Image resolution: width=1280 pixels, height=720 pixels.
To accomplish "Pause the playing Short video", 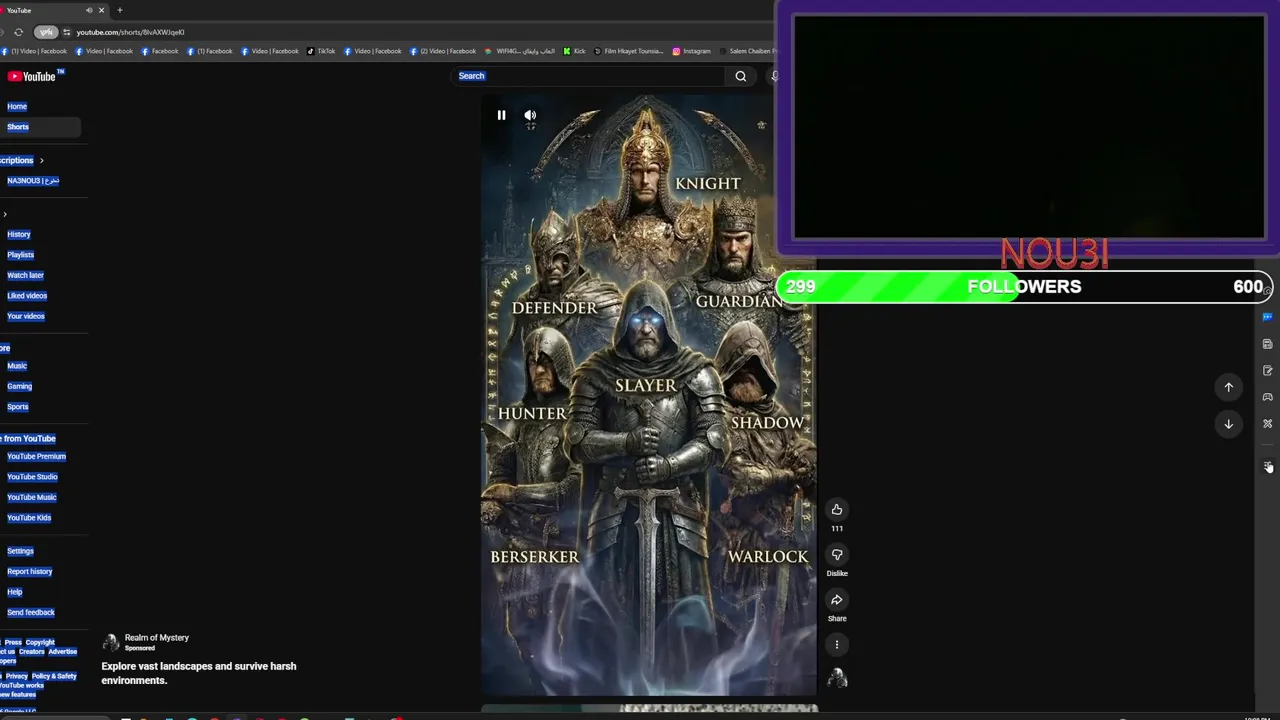I will point(501,115).
